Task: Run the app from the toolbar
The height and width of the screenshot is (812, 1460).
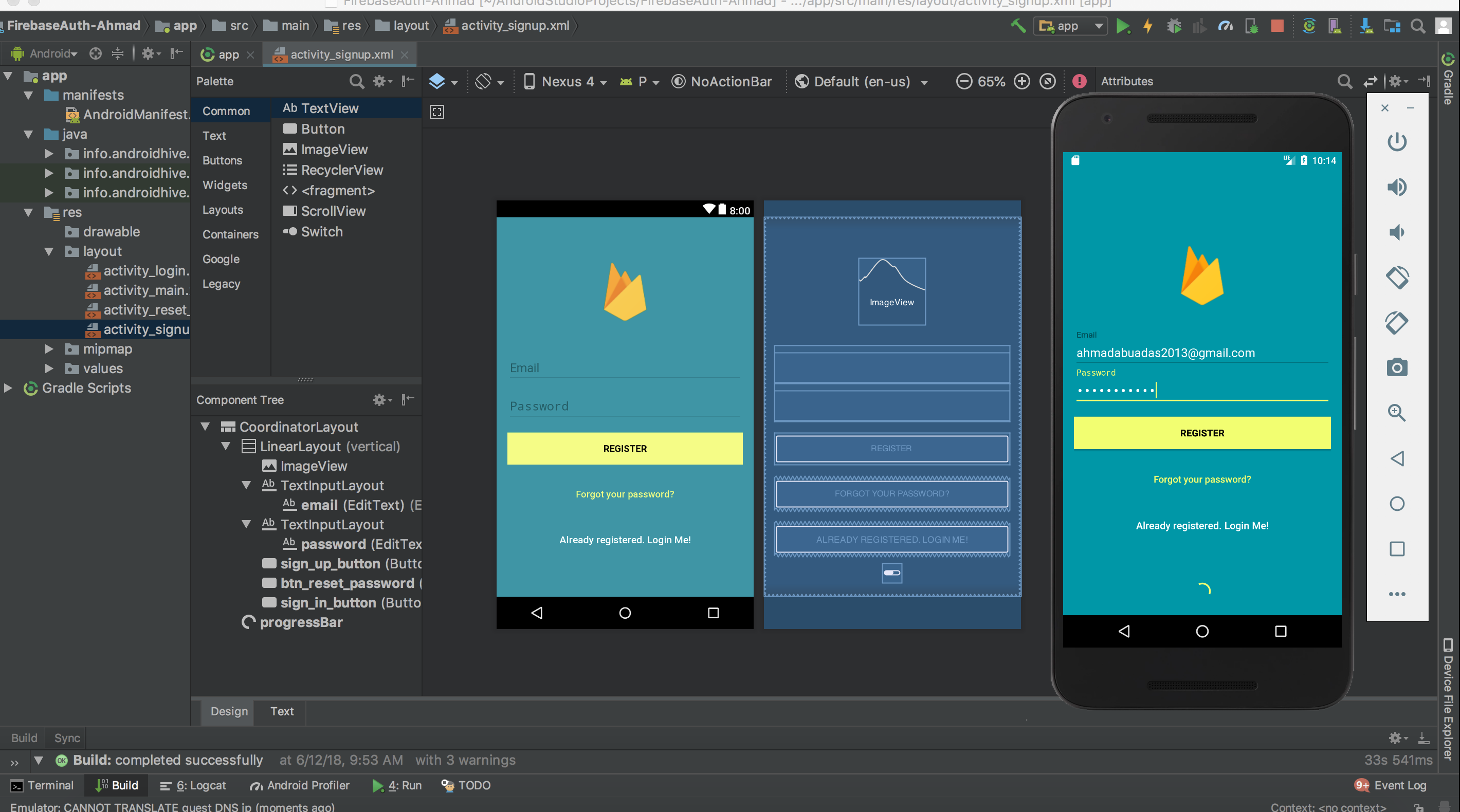Action: click(1123, 26)
